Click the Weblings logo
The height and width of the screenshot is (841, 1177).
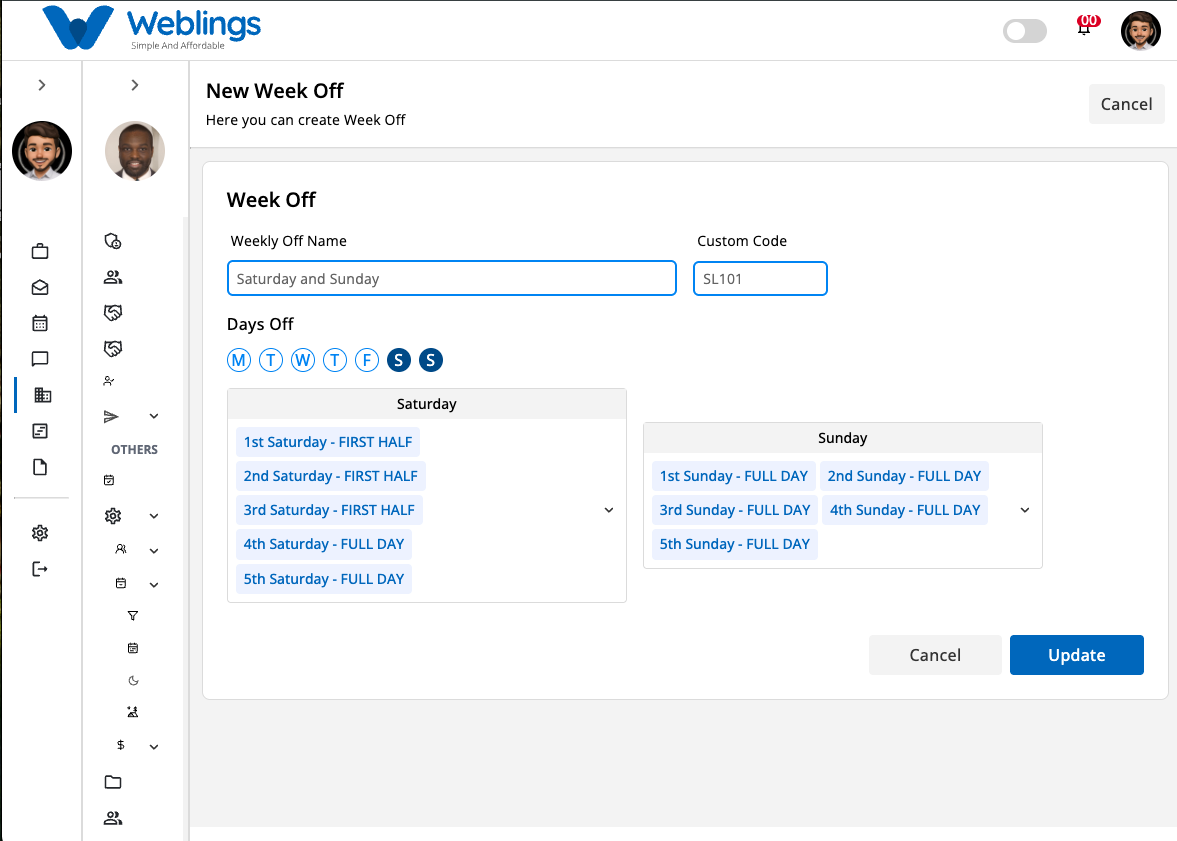[152, 28]
